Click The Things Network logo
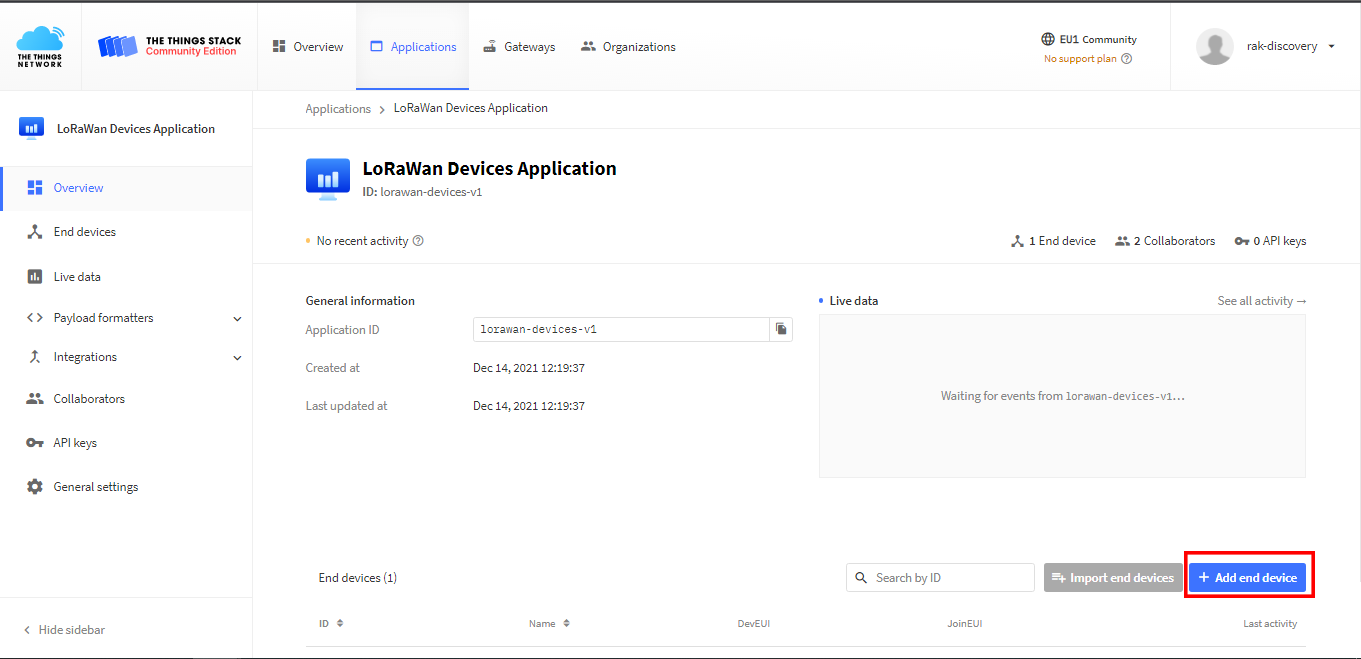 pos(39,45)
